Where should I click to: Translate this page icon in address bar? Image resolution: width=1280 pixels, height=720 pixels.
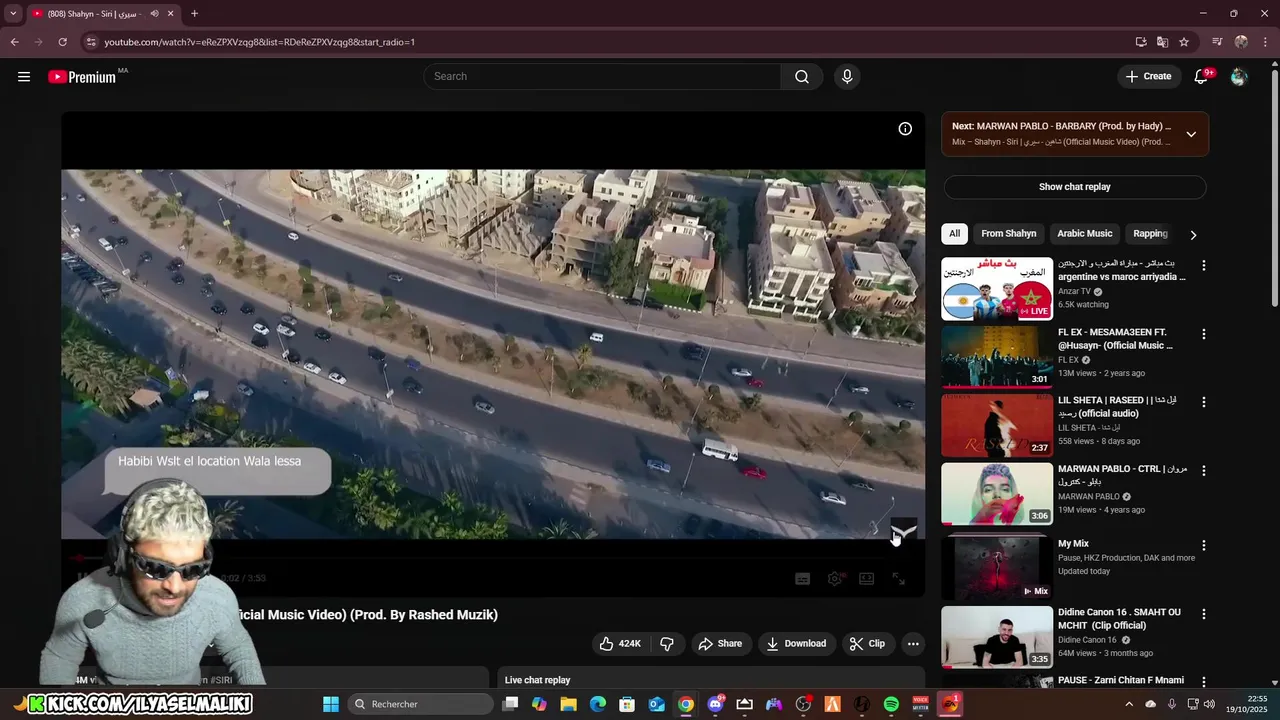[x=1162, y=42]
